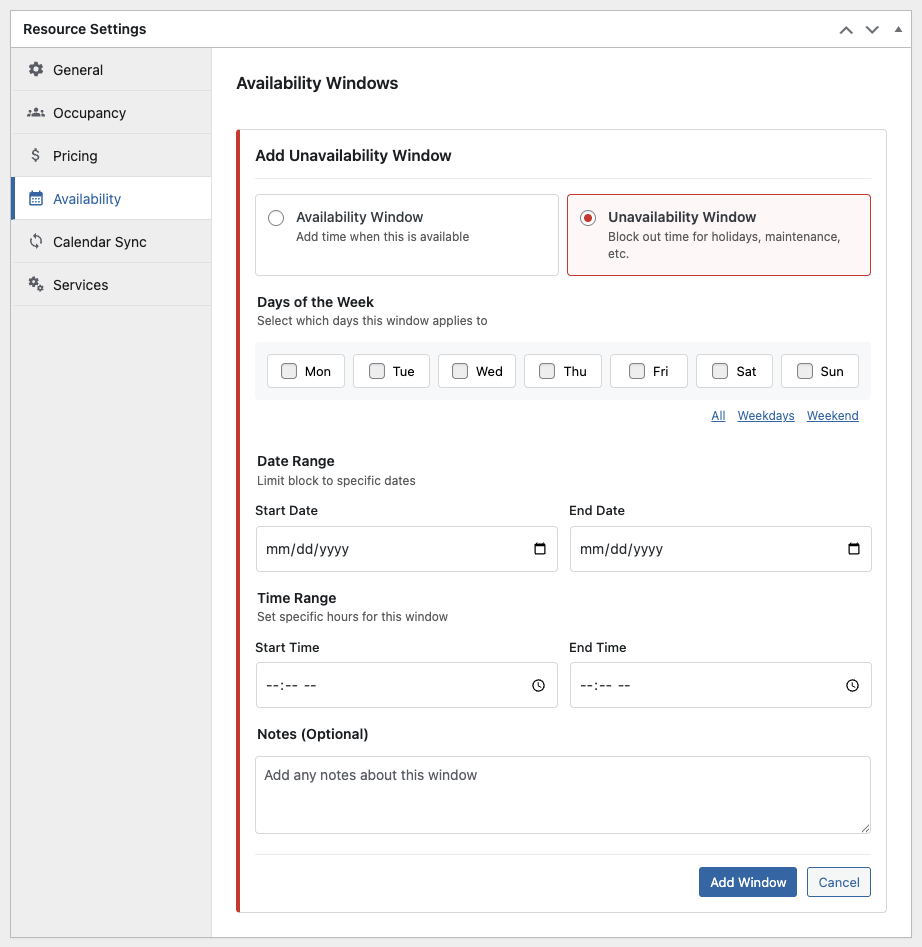Check the Mon day checkbox
This screenshot has height=947, width=922.
coord(289,371)
